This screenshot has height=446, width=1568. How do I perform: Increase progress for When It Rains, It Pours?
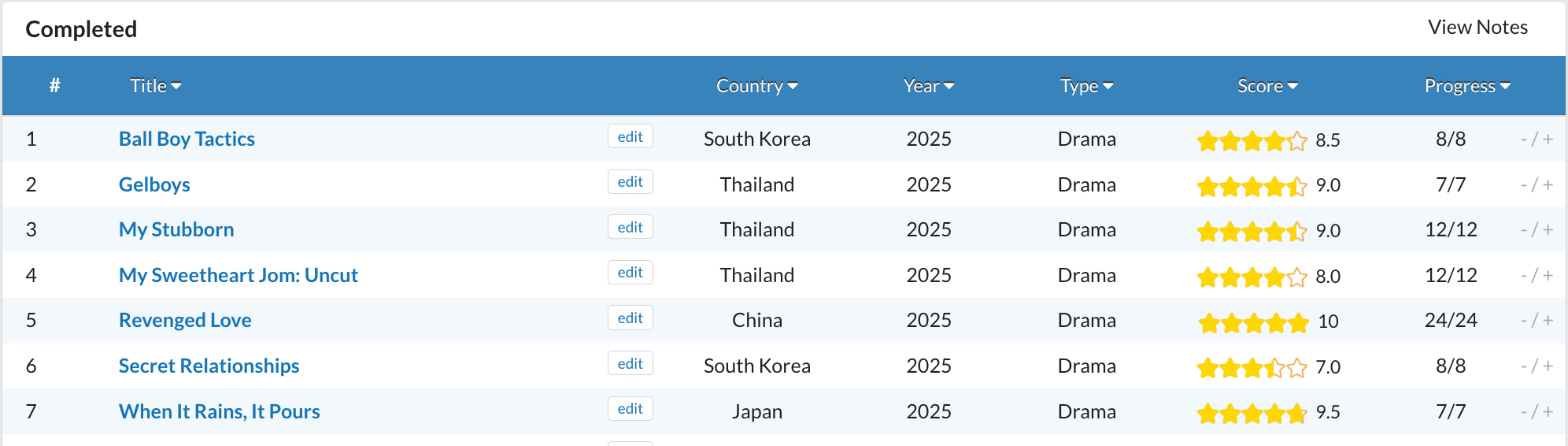pyautogui.click(x=1548, y=412)
